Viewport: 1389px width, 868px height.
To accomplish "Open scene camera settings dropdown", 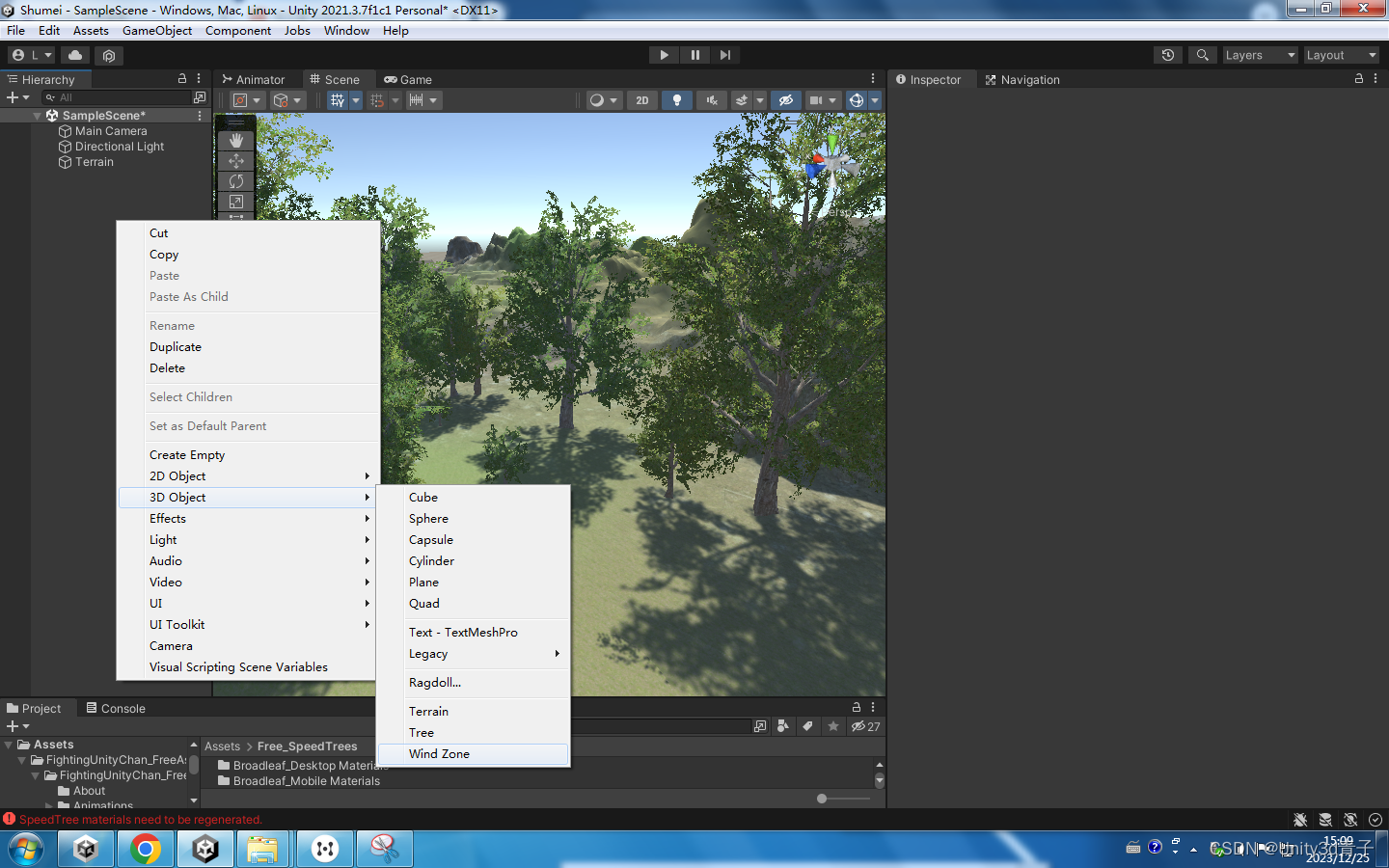I will coord(823,100).
